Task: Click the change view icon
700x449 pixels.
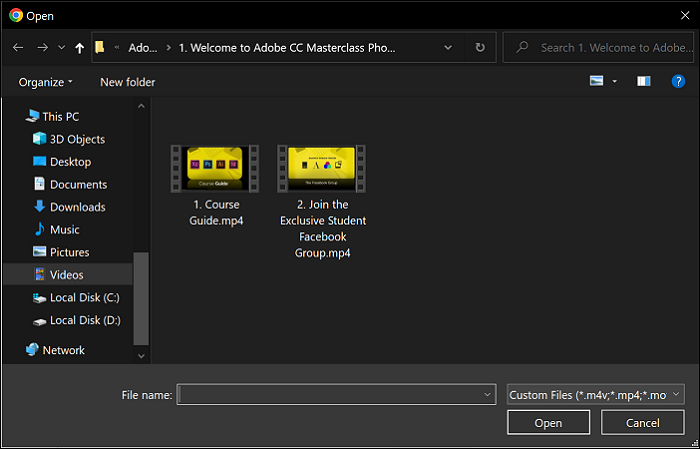Action: pyautogui.click(x=597, y=81)
